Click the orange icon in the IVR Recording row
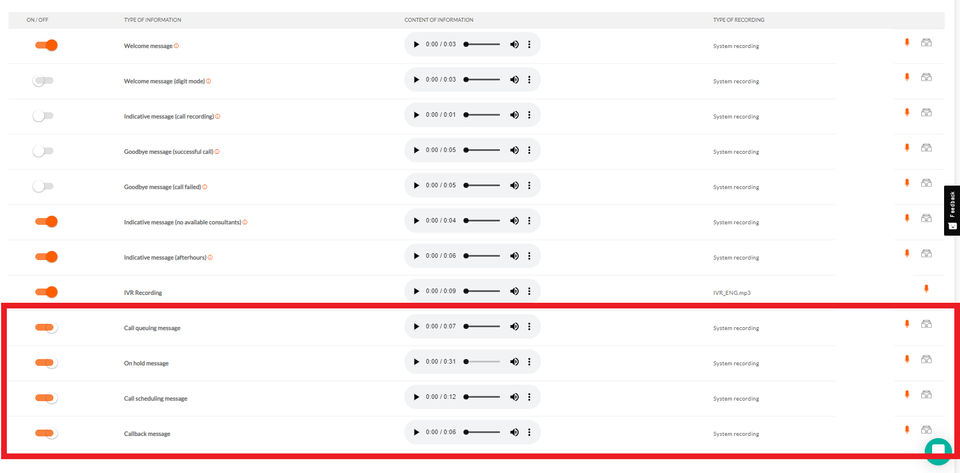The height and width of the screenshot is (473, 960). [x=926, y=289]
